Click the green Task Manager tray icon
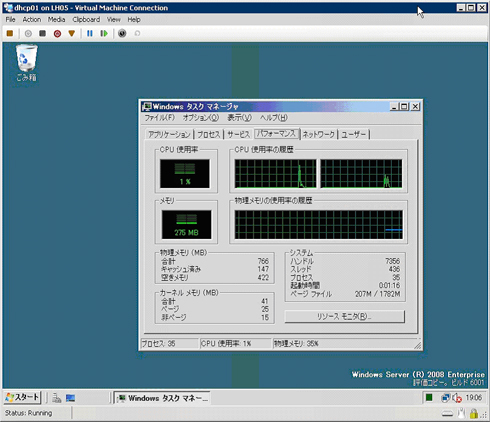 point(429,397)
